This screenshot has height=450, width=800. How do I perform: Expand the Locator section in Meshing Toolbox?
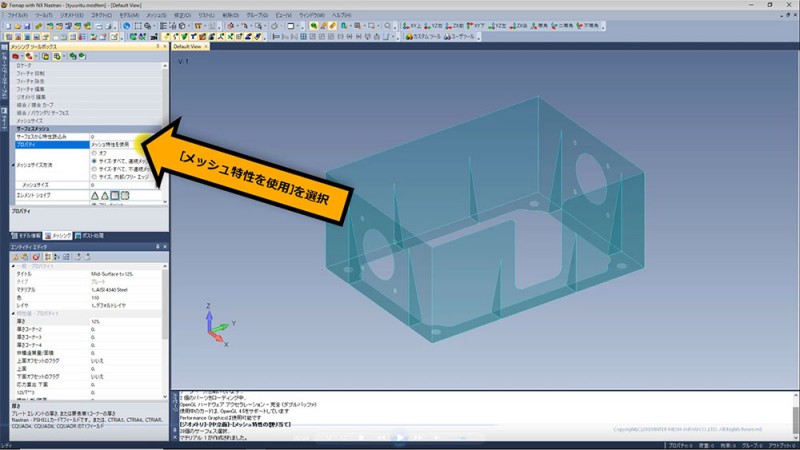click(x=23, y=66)
